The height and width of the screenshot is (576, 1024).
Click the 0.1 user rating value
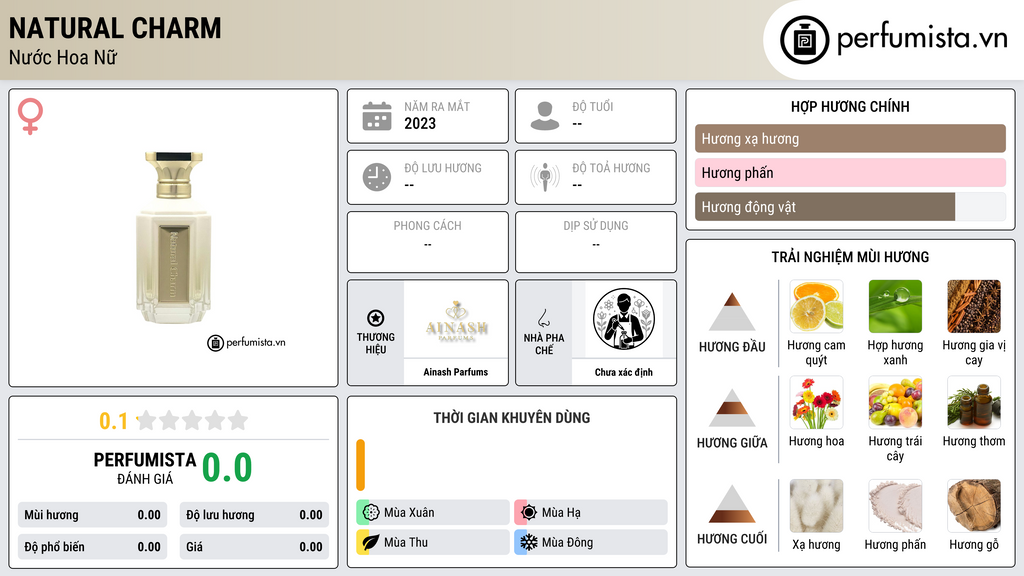113,421
